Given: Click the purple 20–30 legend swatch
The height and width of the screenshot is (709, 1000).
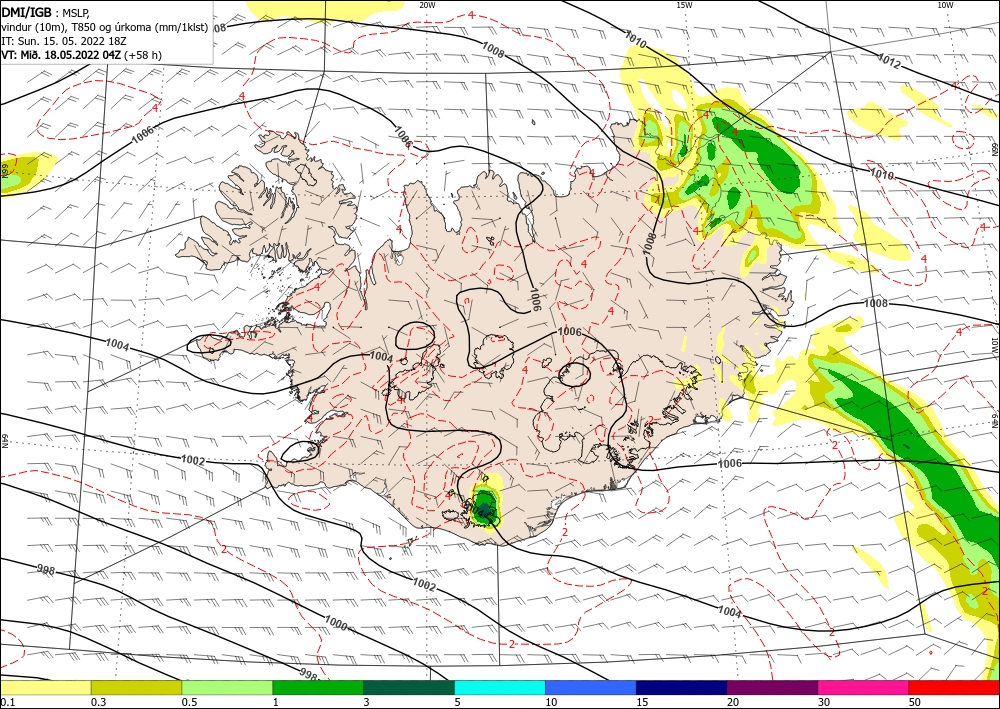Looking at the screenshot, I should 772,688.
